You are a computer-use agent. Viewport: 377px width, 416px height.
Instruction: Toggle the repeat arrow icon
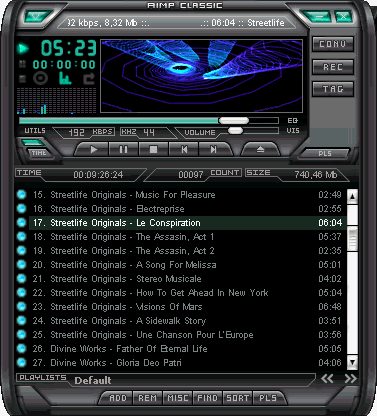click(x=89, y=79)
